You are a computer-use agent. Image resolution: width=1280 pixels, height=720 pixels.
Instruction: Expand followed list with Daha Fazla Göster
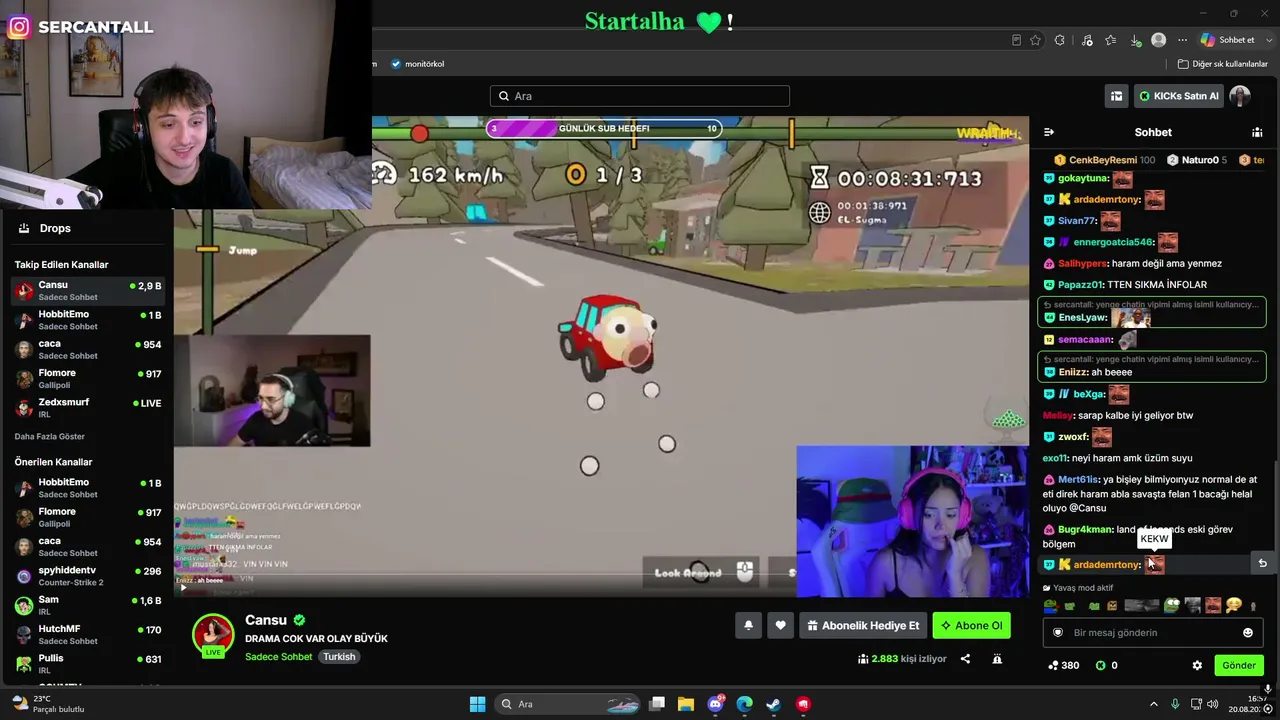point(49,436)
